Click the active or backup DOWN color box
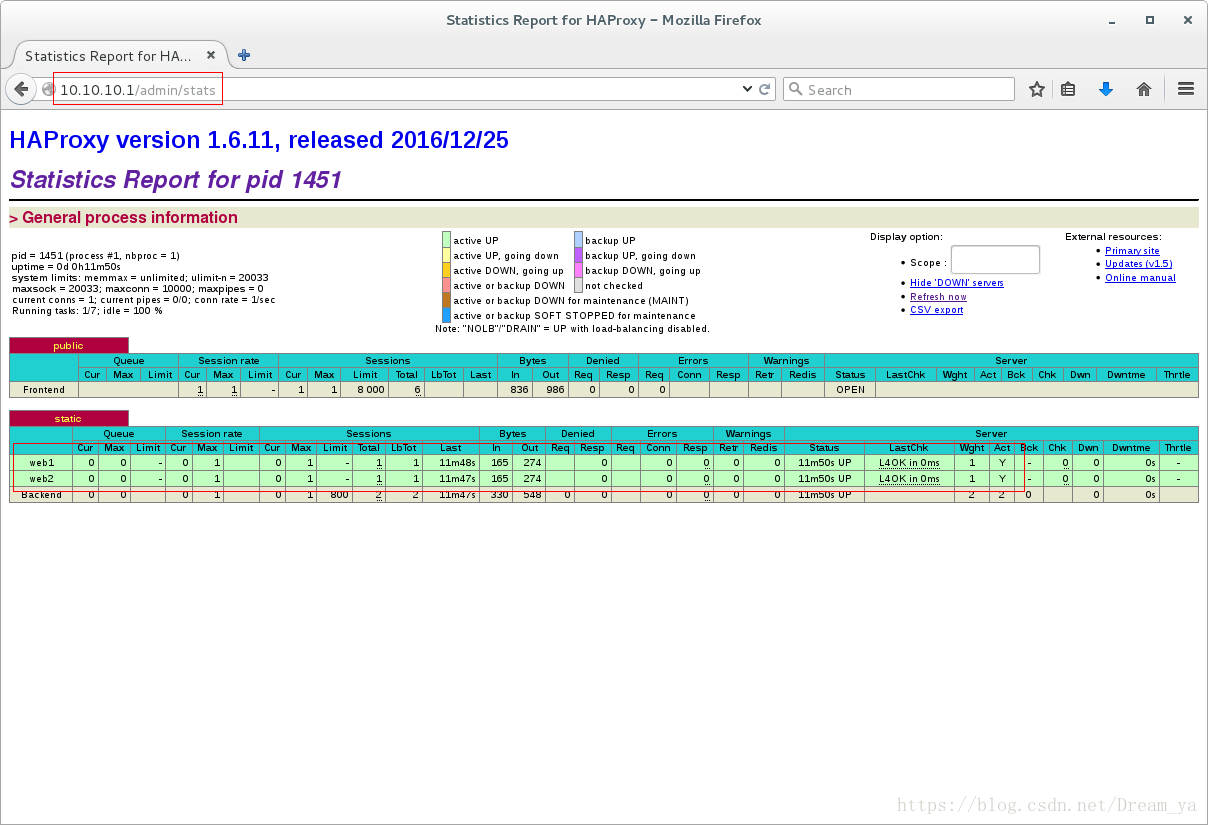The image size is (1208, 825). tap(446, 285)
